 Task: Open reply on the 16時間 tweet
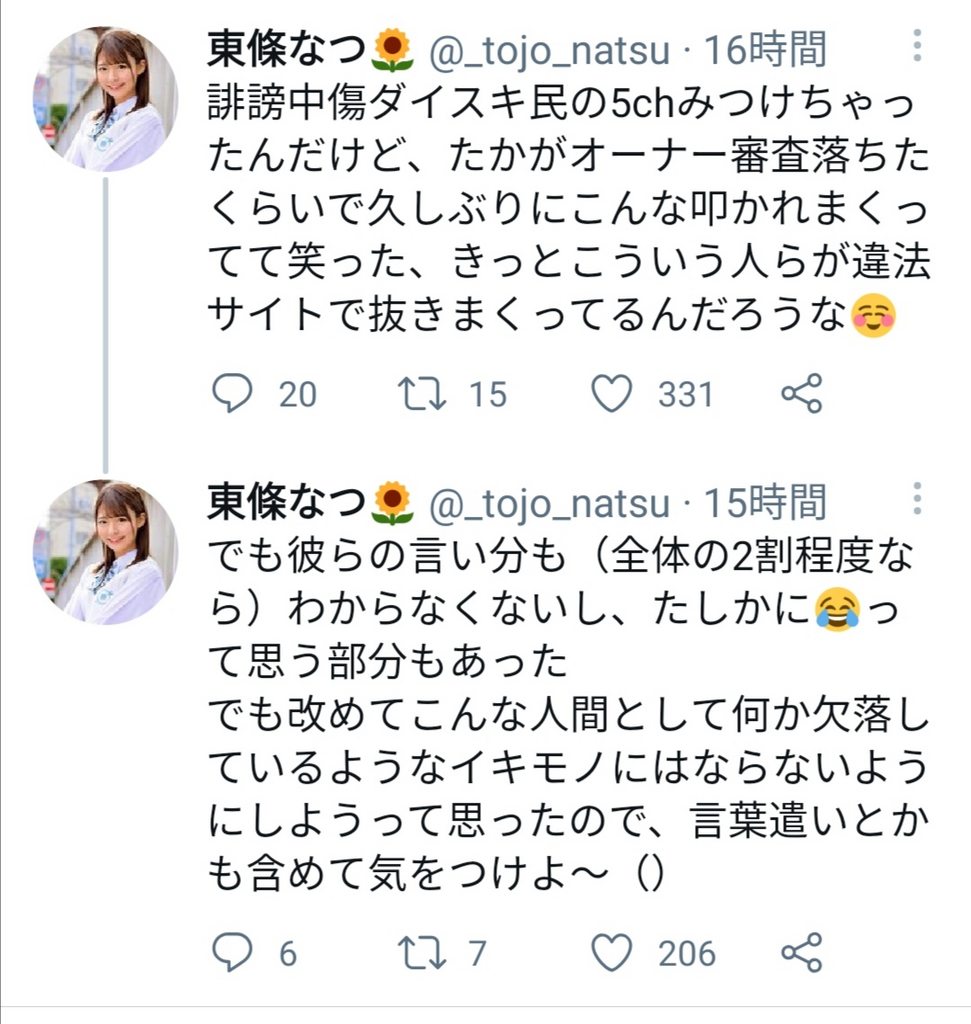point(232,393)
